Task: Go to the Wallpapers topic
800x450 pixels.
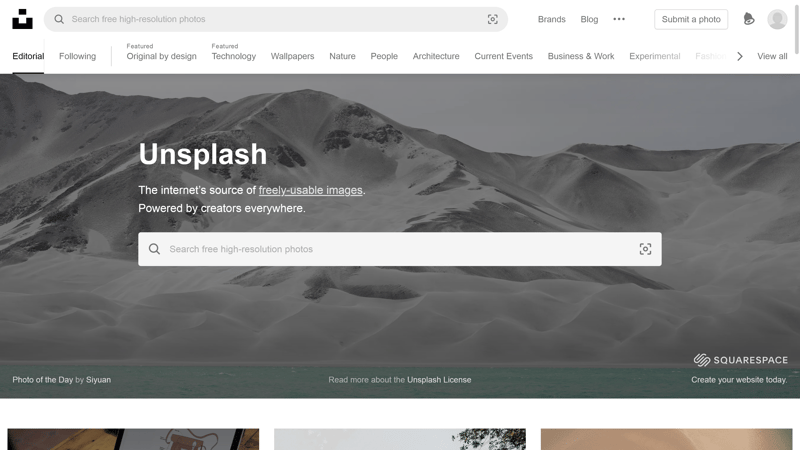Action: coord(292,56)
